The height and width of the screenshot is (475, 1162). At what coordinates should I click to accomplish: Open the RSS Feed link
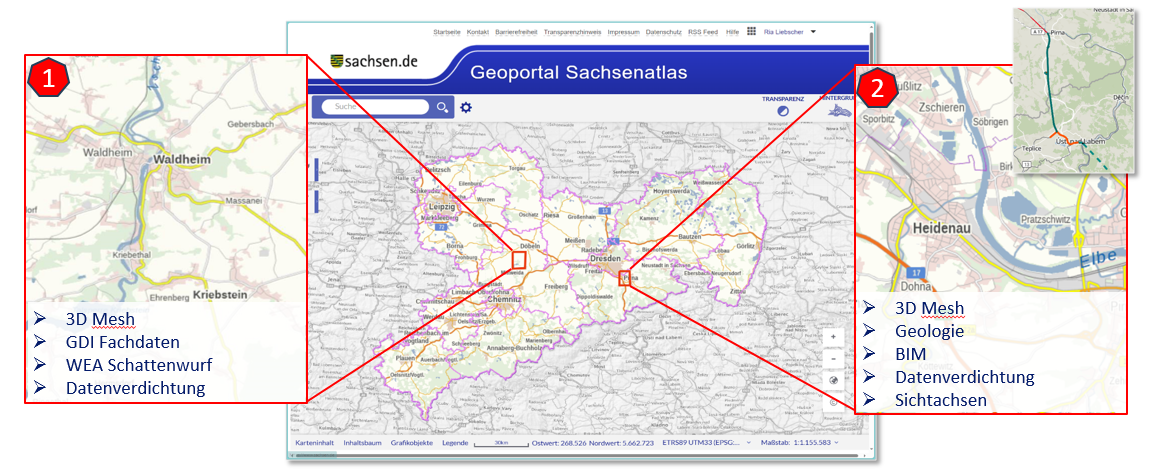[703, 33]
